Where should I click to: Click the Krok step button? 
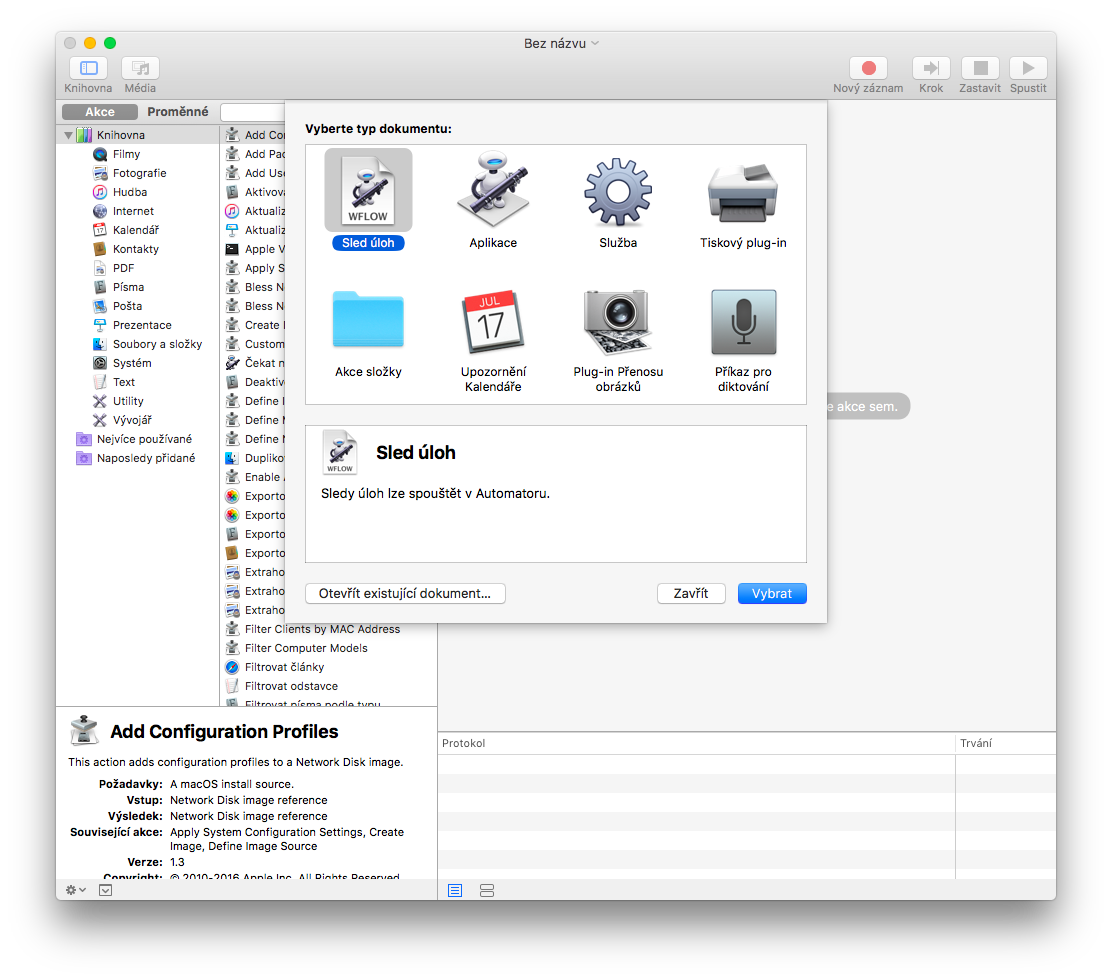tap(931, 68)
